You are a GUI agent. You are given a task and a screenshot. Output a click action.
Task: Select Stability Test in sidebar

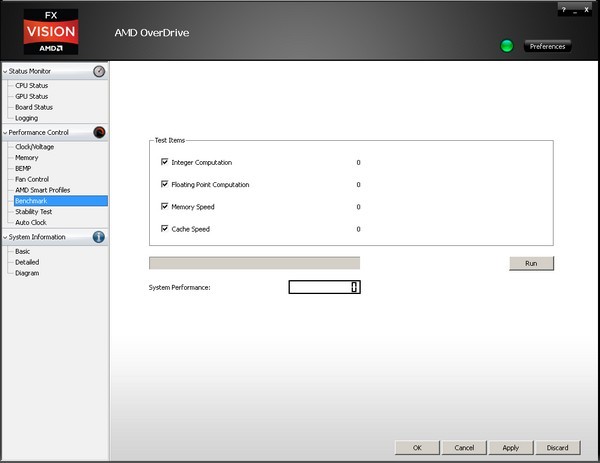tap(33, 212)
